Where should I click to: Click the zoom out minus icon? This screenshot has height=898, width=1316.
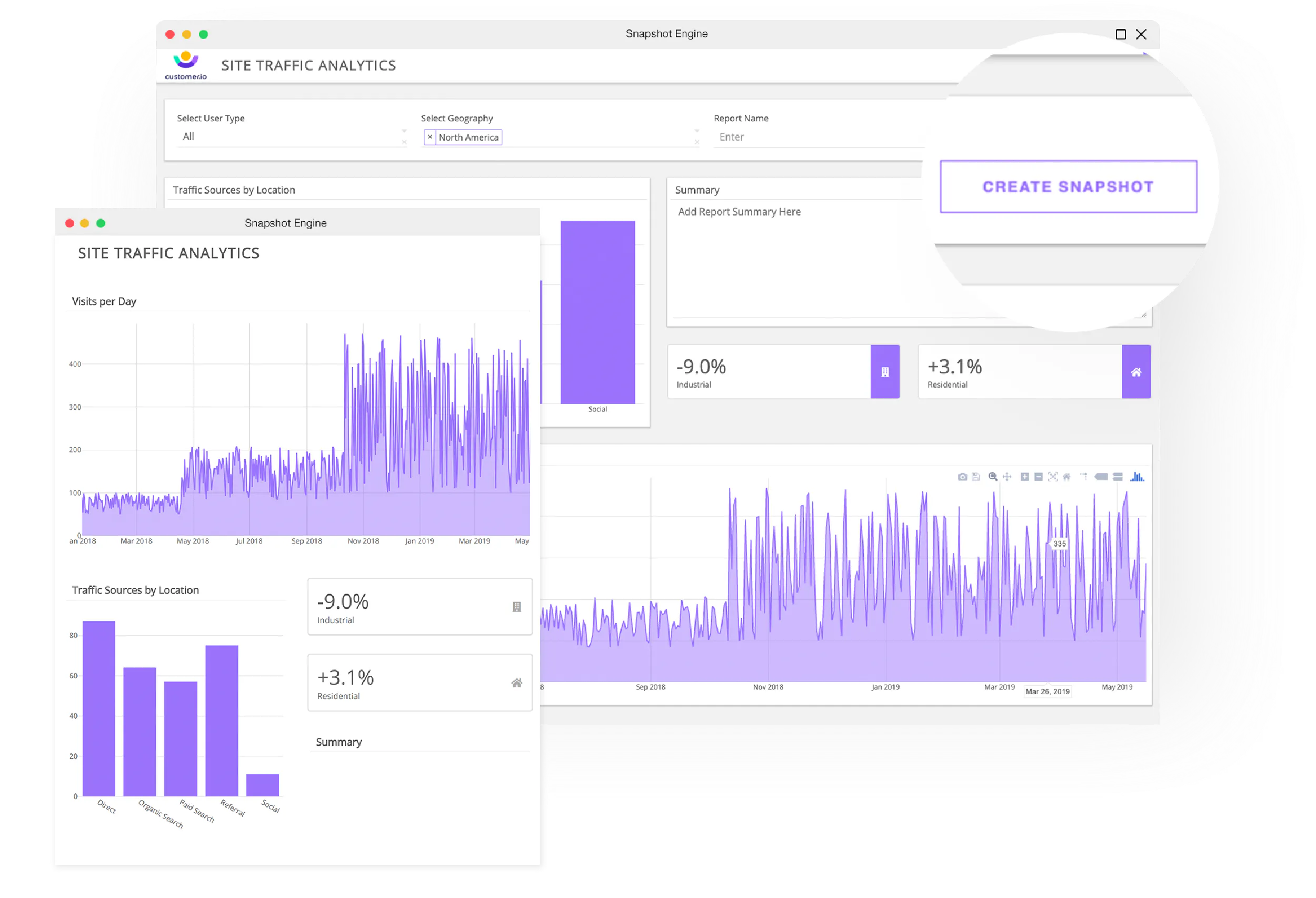(x=1038, y=477)
